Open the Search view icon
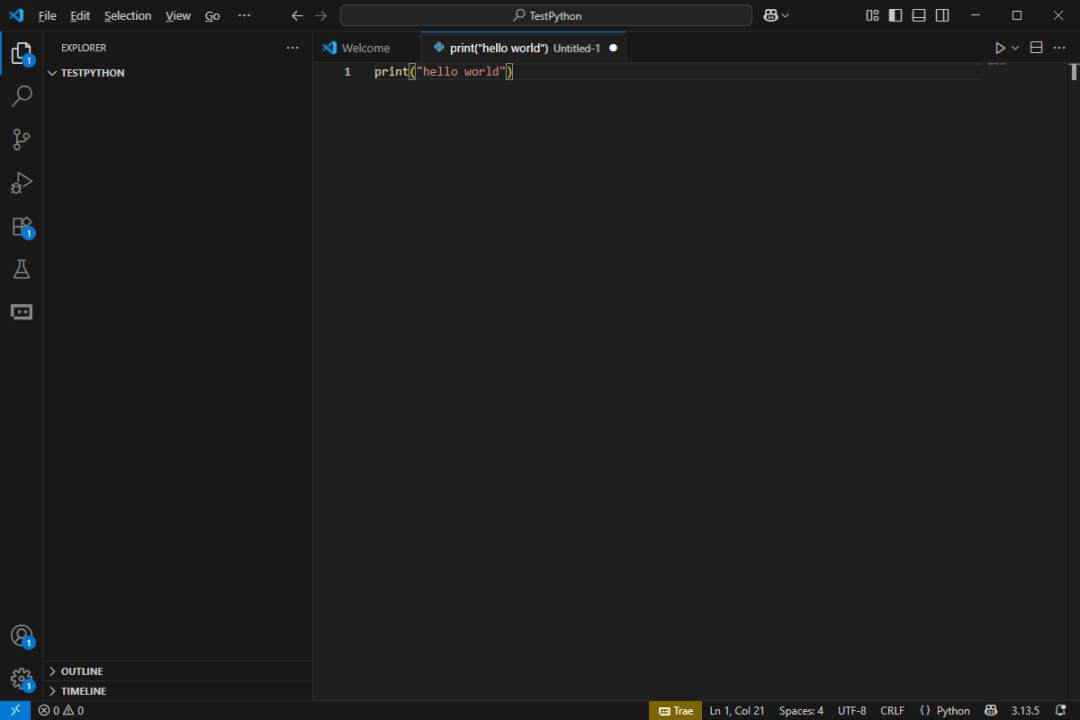The image size is (1080, 720). (21, 96)
